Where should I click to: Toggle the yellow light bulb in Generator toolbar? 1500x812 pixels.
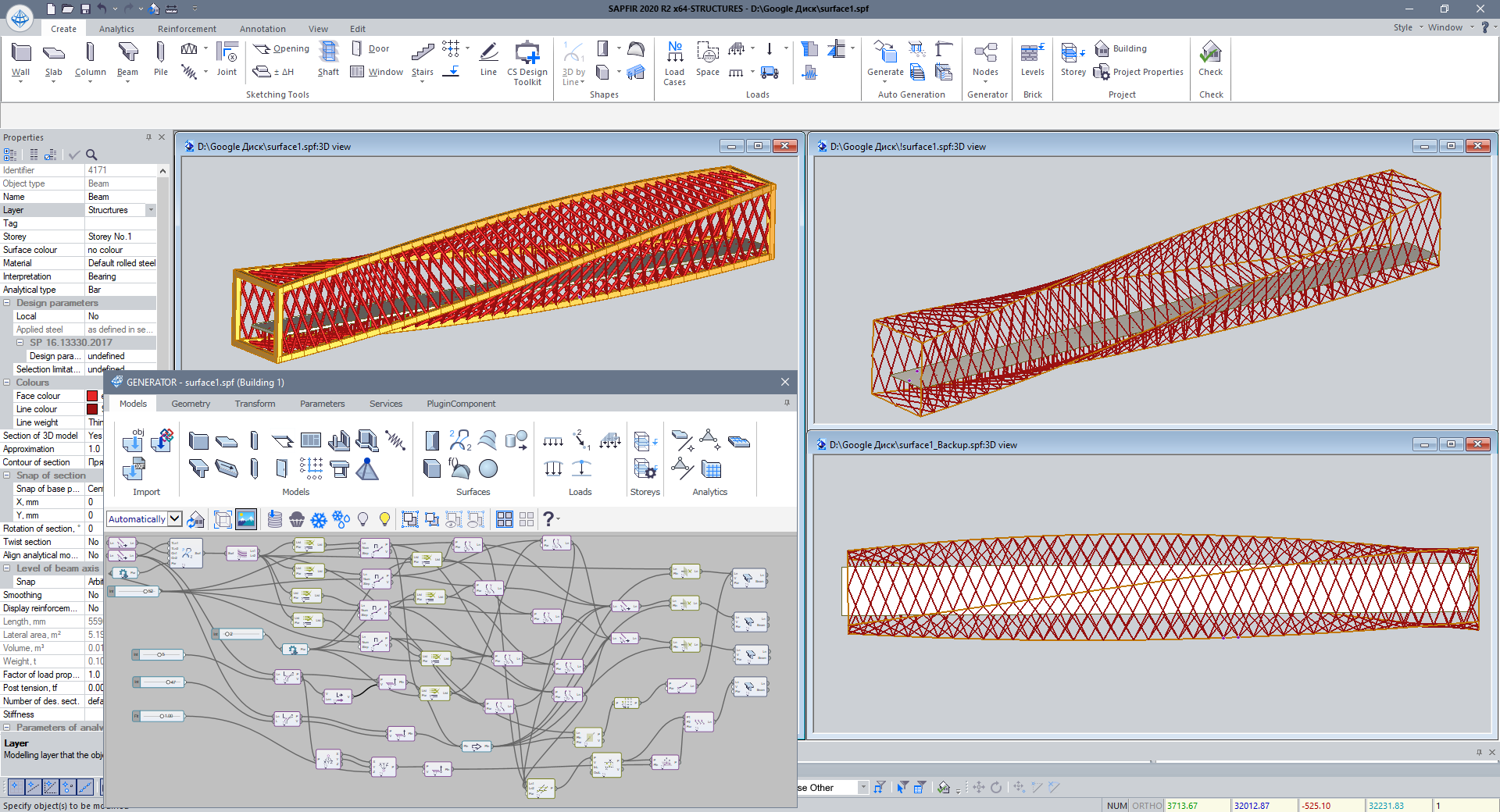(x=384, y=519)
